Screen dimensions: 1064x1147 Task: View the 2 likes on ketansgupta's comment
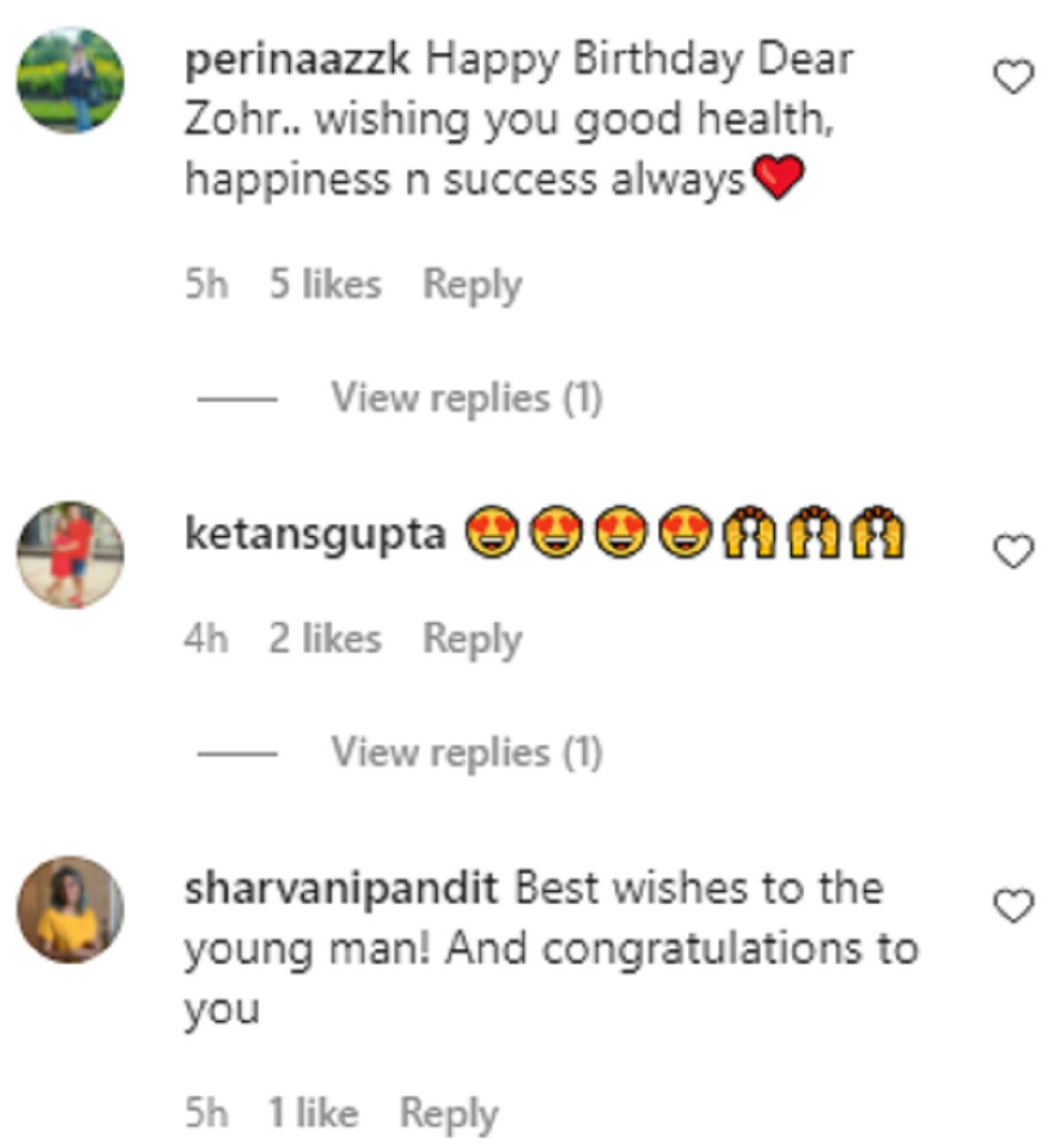(325, 639)
